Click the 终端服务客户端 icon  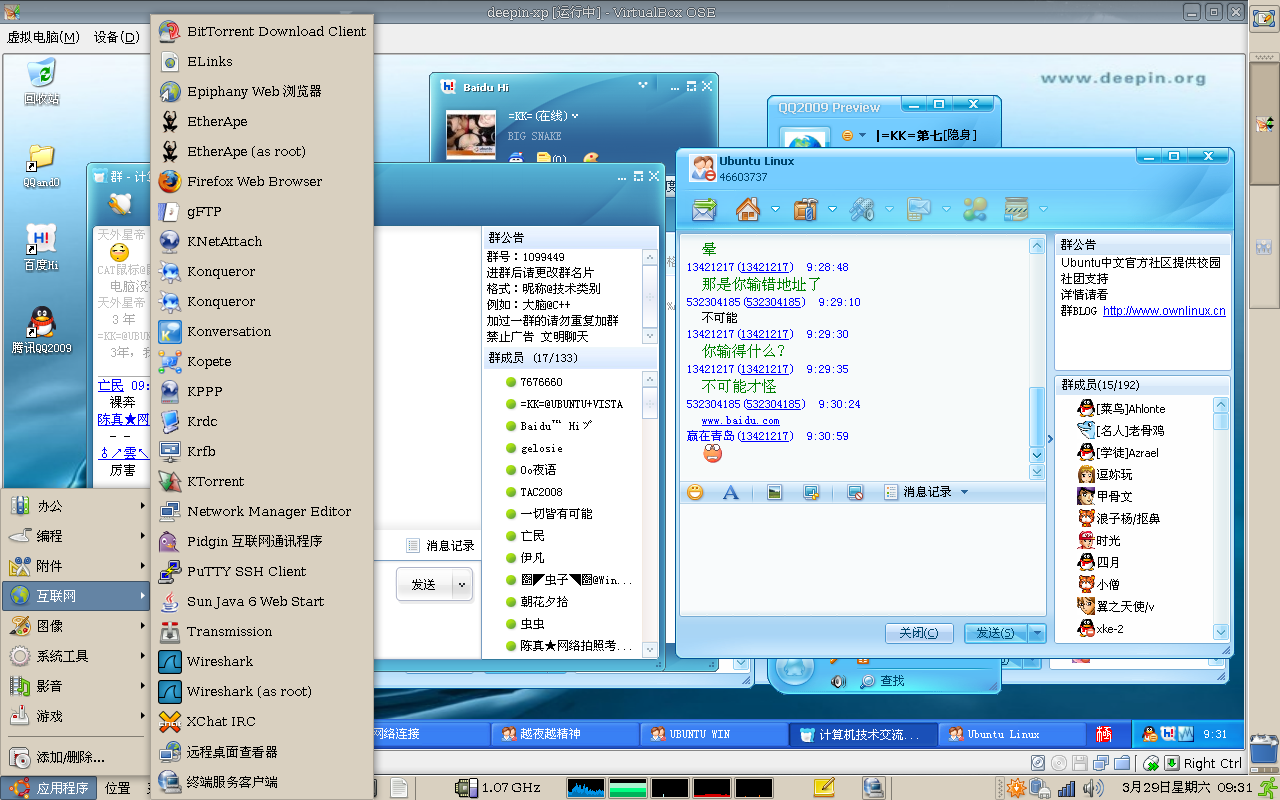(x=170, y=781)
